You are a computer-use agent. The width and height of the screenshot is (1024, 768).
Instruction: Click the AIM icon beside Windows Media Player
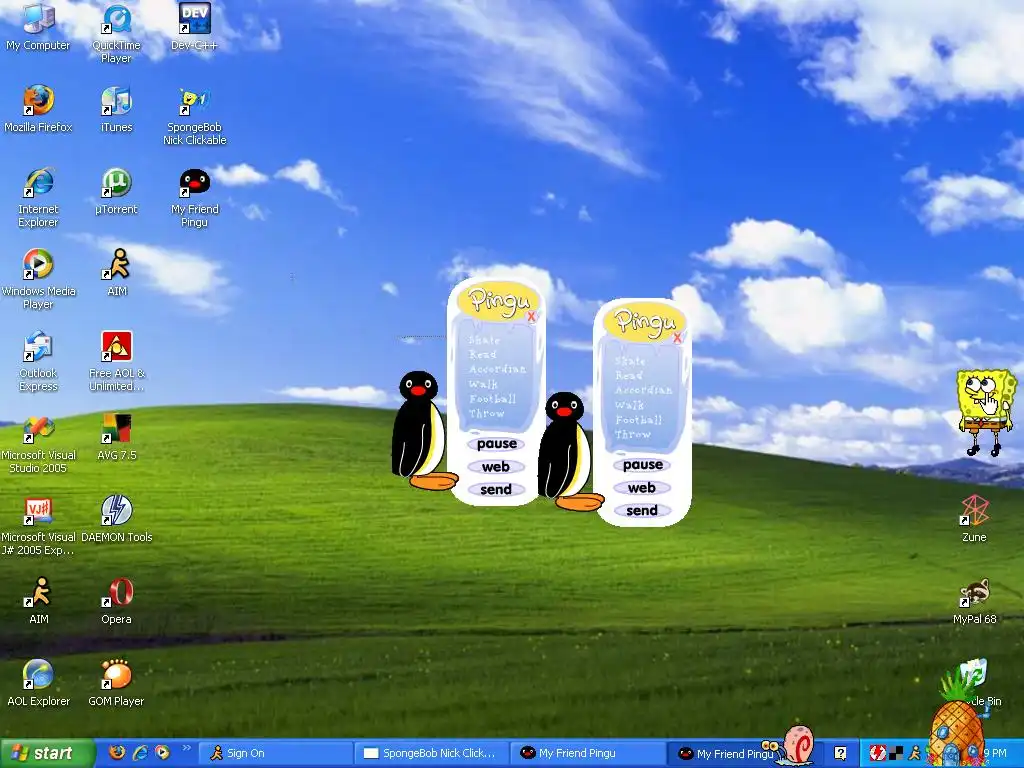pyautogui.click(x=117, y=272)
